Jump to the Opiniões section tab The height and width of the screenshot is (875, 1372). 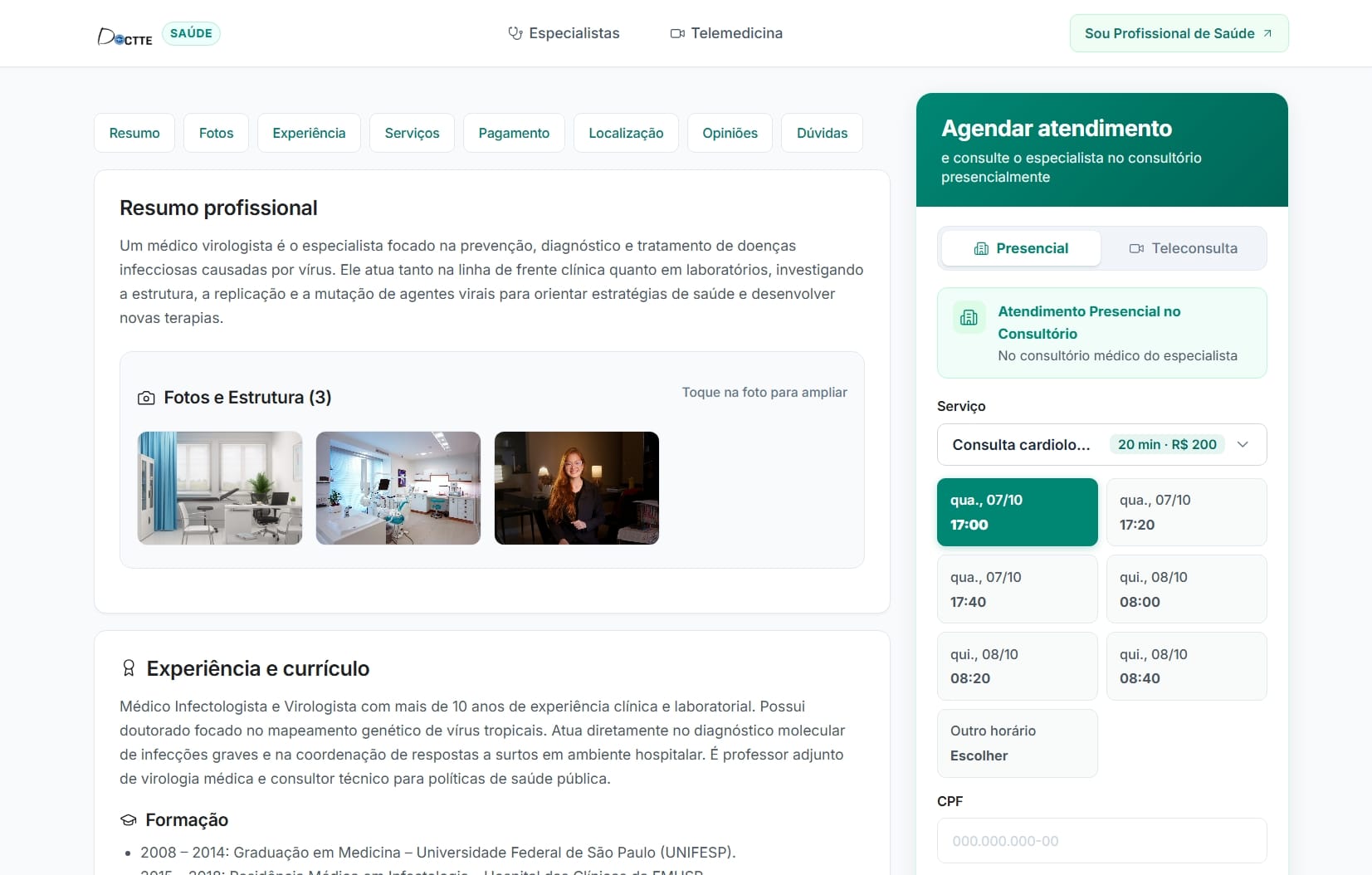[x=730, y=133]
